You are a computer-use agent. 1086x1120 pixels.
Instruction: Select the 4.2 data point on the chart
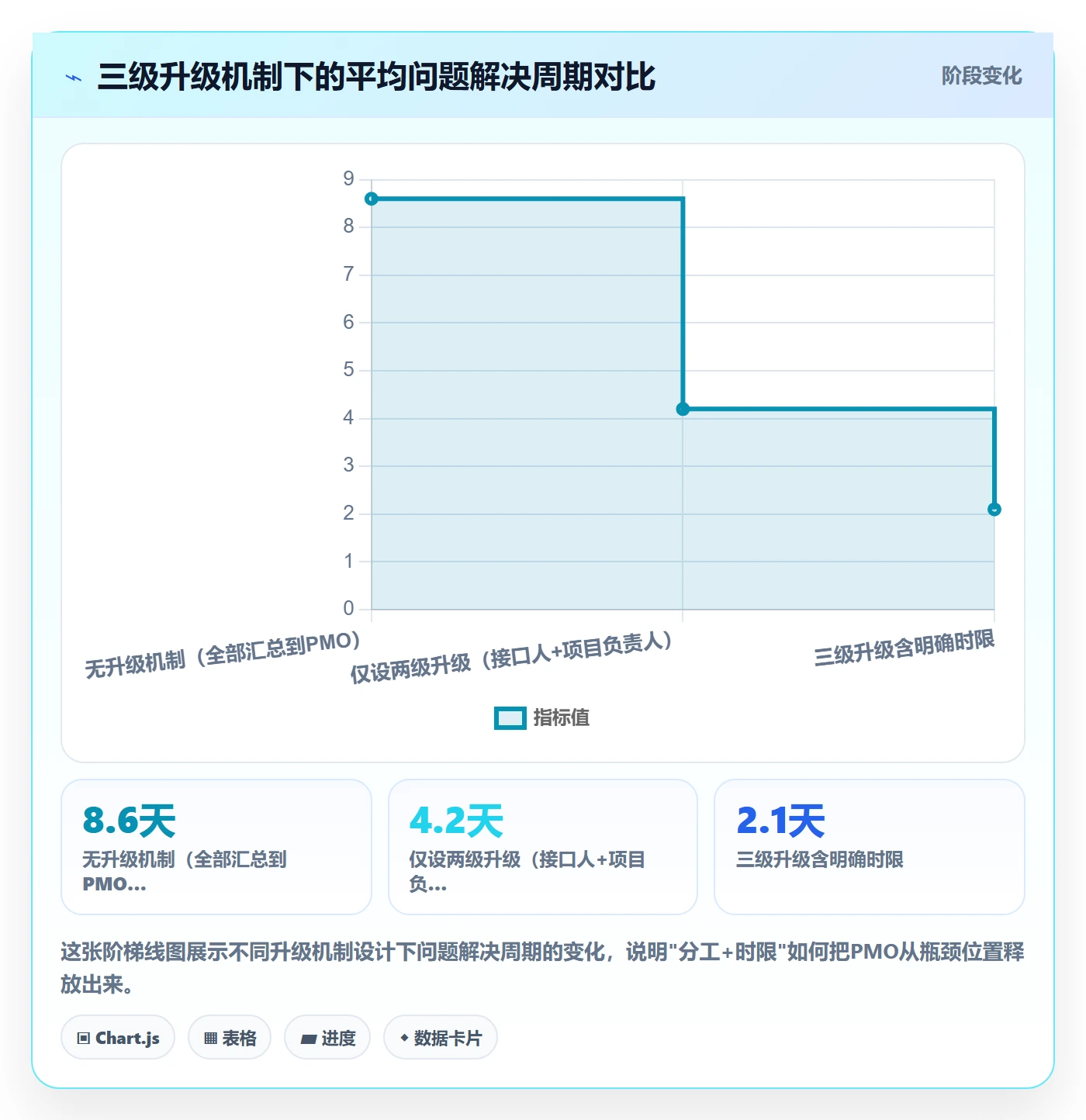point(683,409)
